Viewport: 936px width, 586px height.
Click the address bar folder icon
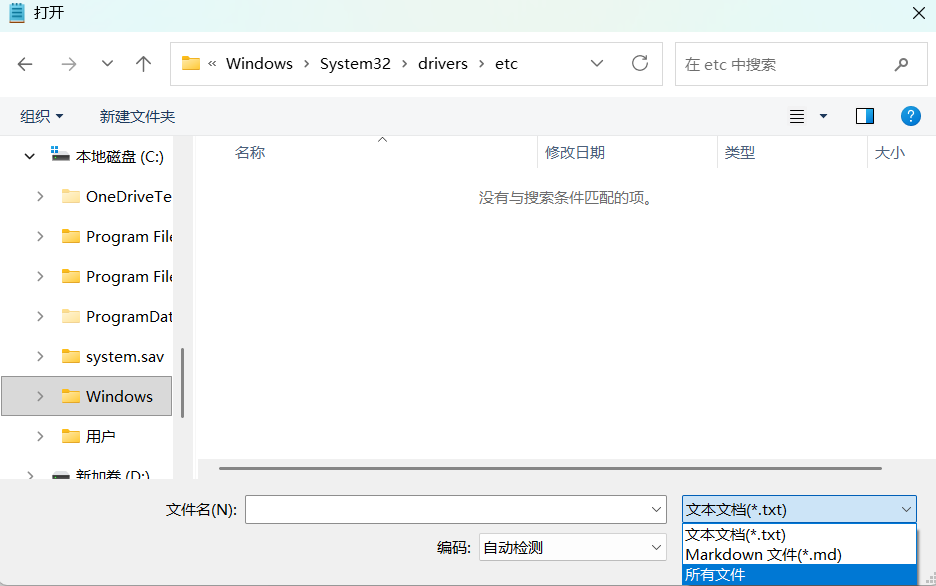(x=190, y=63)
